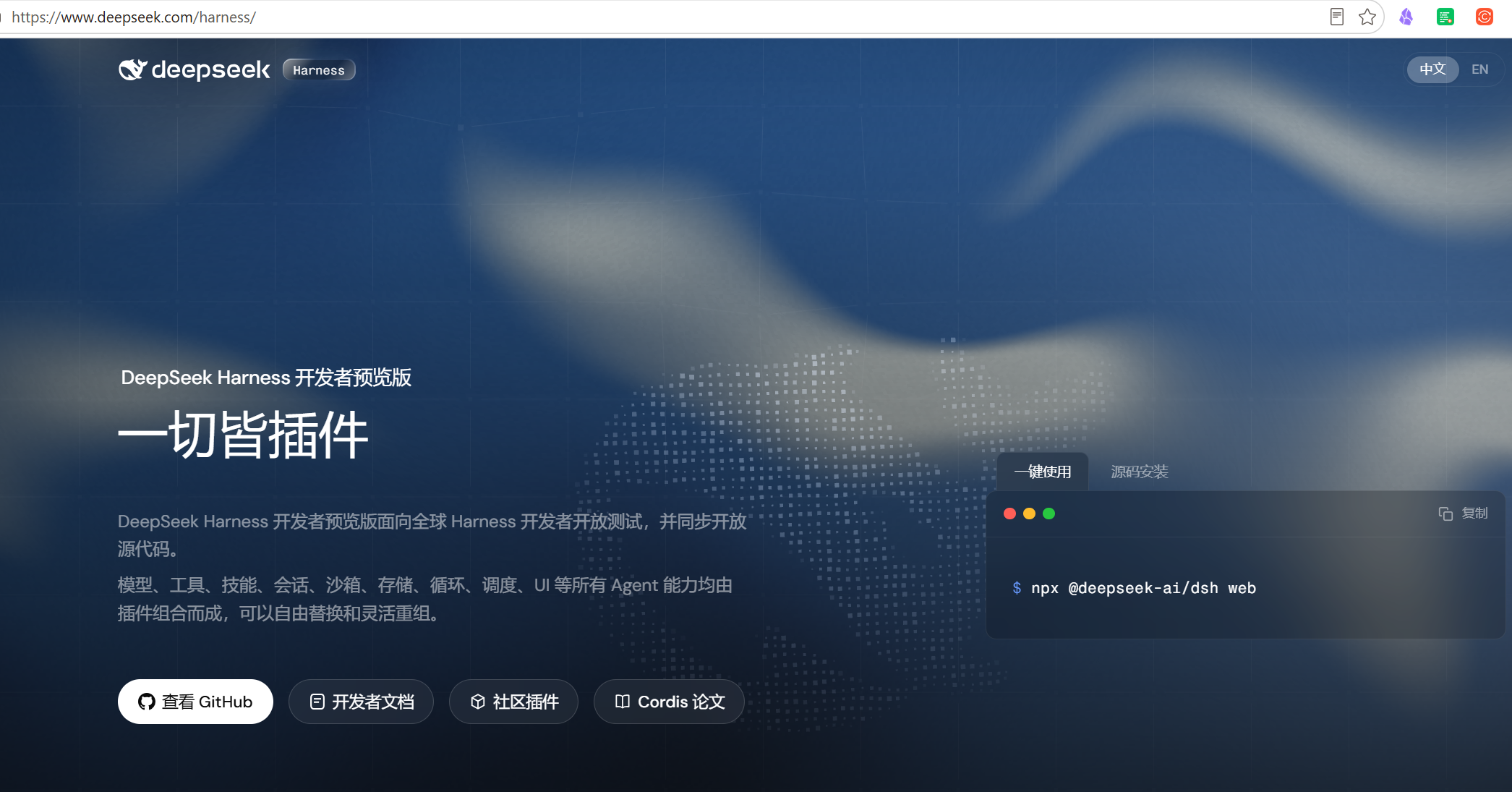Click the book icon in Cordis 论文 button
The height and width of the screenshot is (792, 1512).
[622, 702]
